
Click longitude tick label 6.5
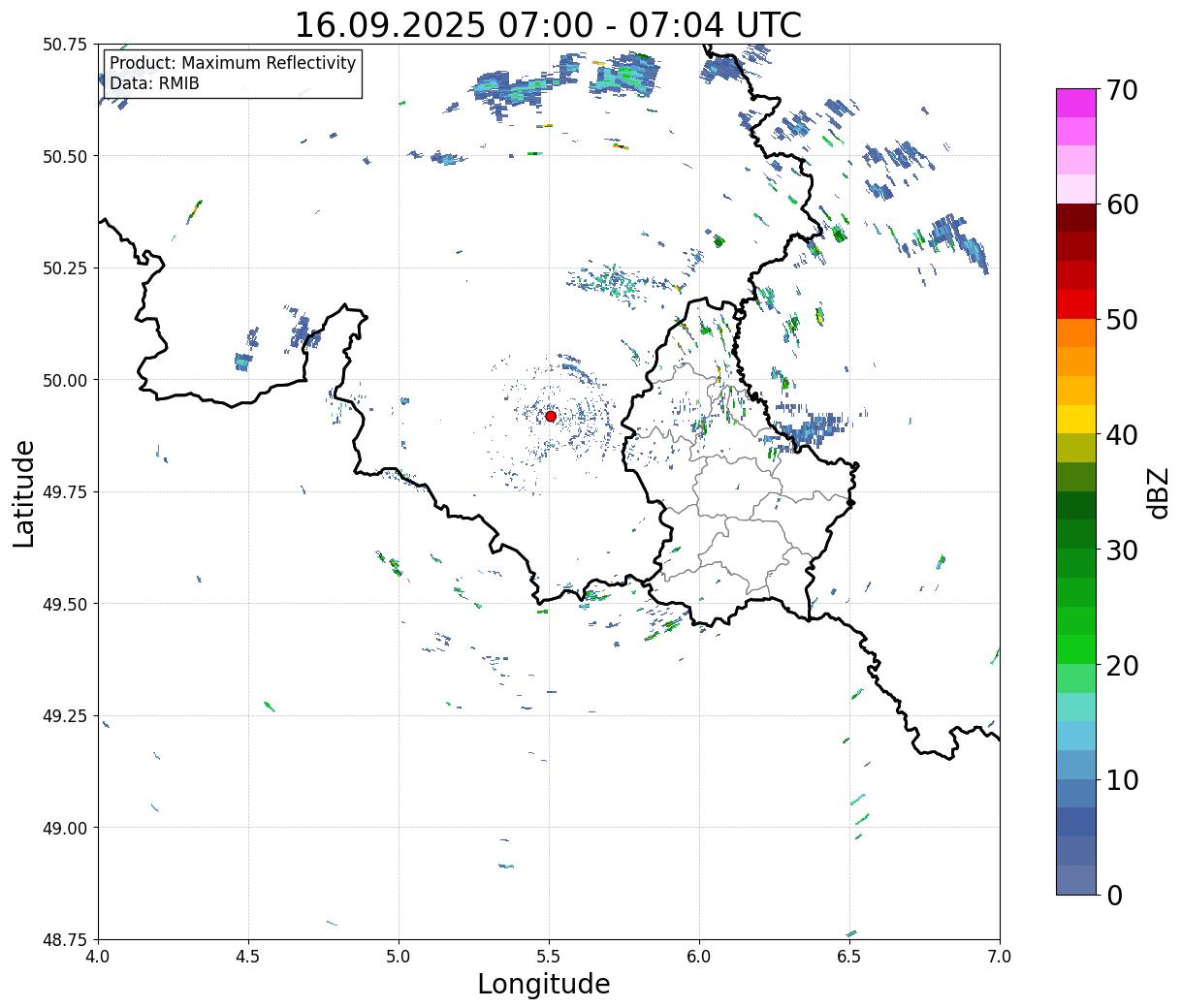pos(849,957)
